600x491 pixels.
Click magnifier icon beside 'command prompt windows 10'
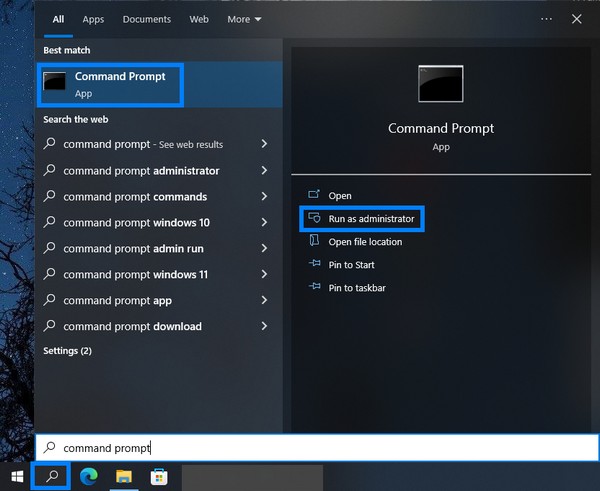(49, 222)
